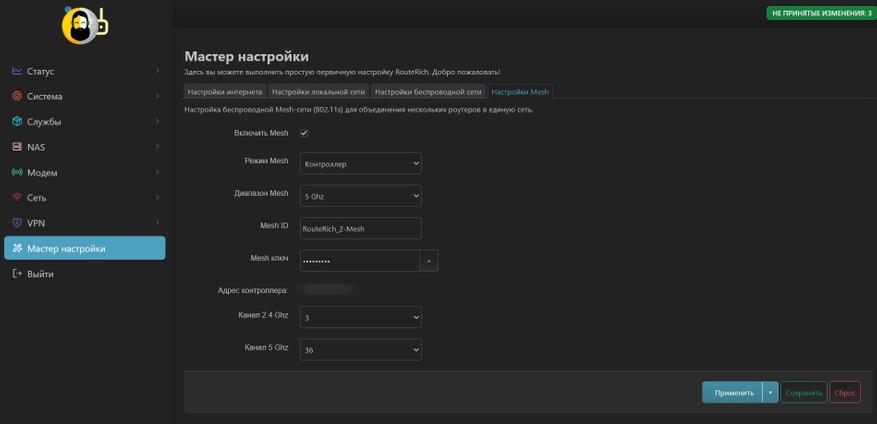Switch to Настройки интернета tab
877x424 pixels.
point(225,92)
